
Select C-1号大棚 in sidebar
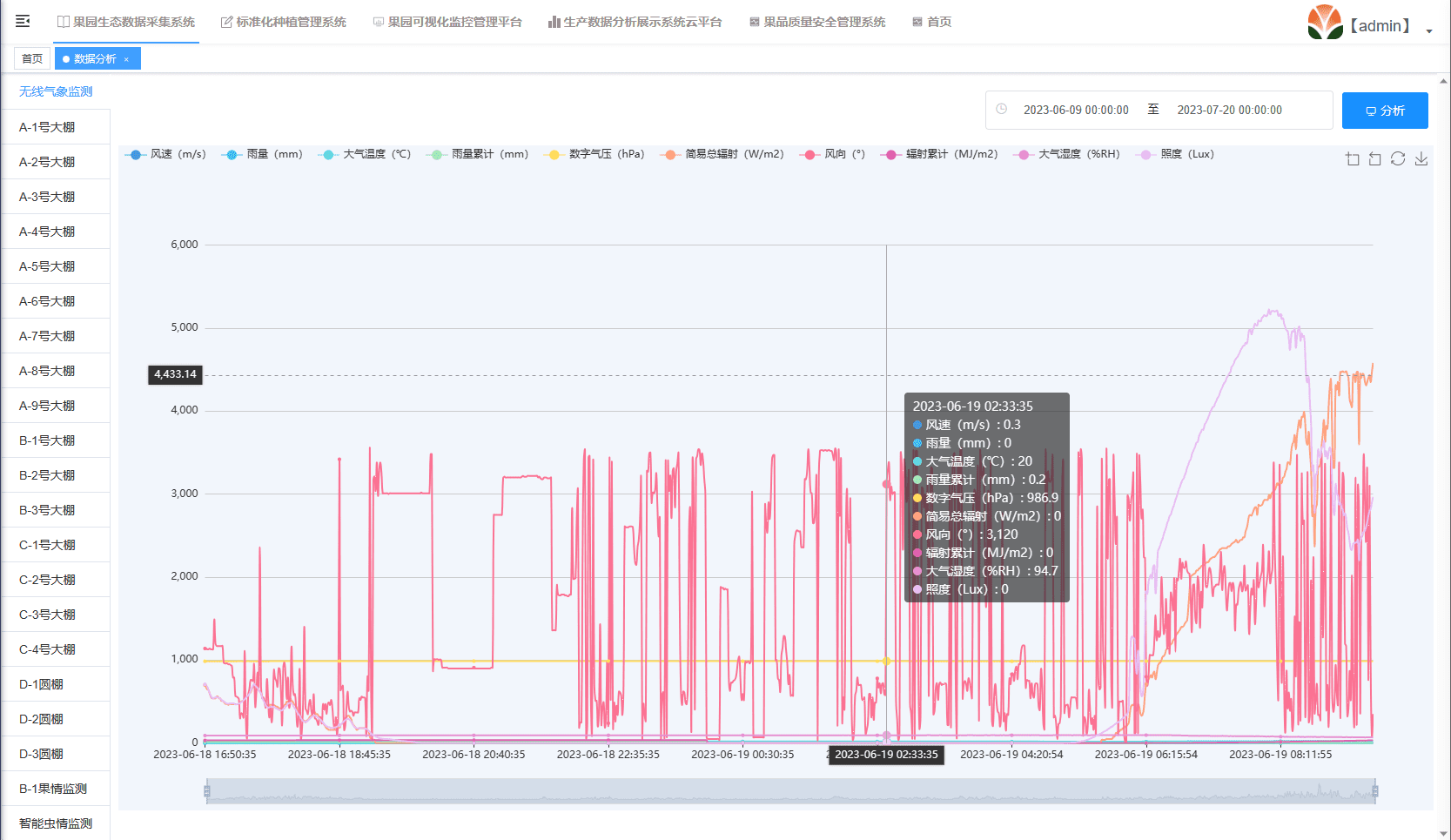[56, 545]
